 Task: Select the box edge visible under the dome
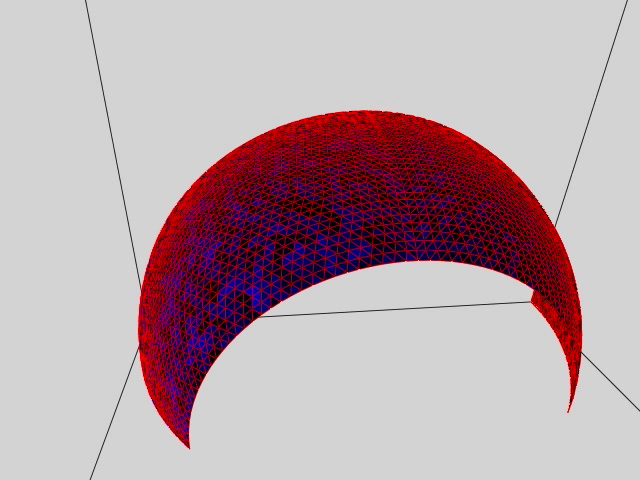point(400,309)
